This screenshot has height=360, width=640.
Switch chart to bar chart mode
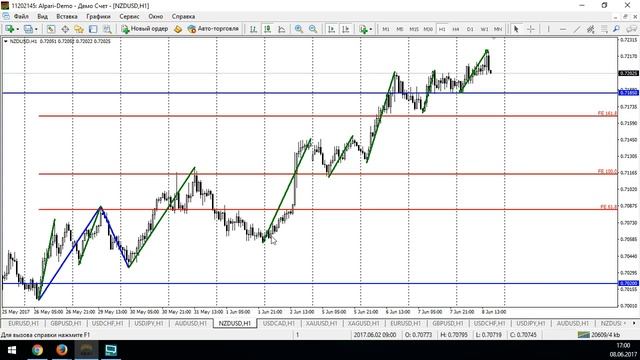253,29
